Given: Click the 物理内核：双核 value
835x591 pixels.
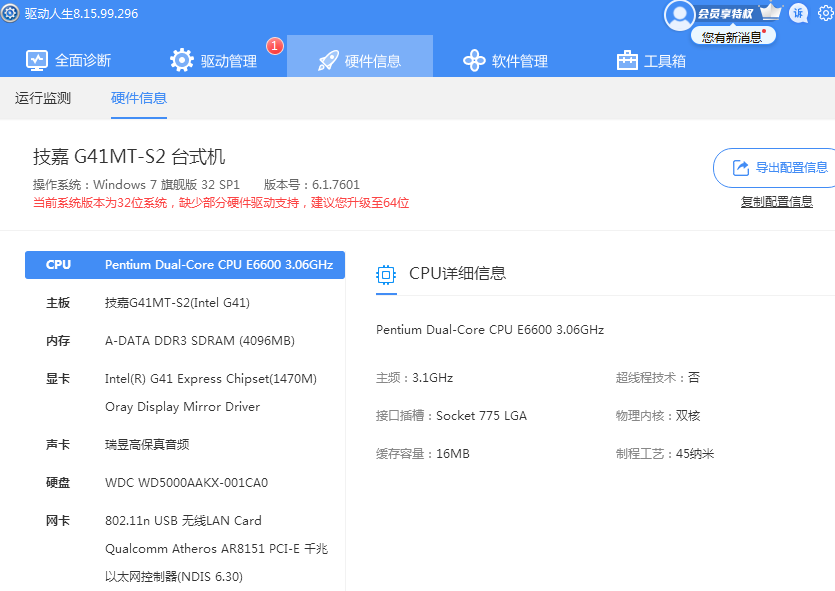Looking at the screenshot, I should [658, 416].
